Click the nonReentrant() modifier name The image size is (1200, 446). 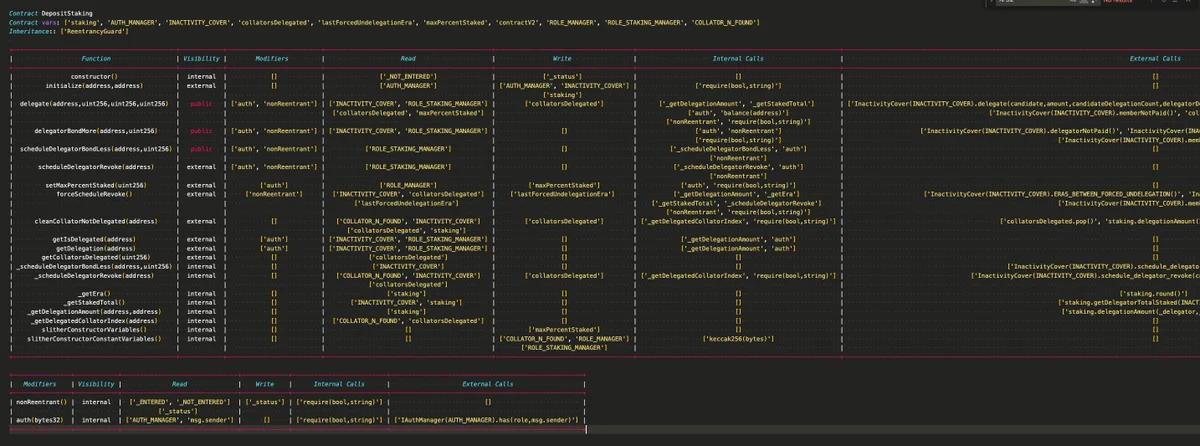pyautogui.click(x=41, y=402)
